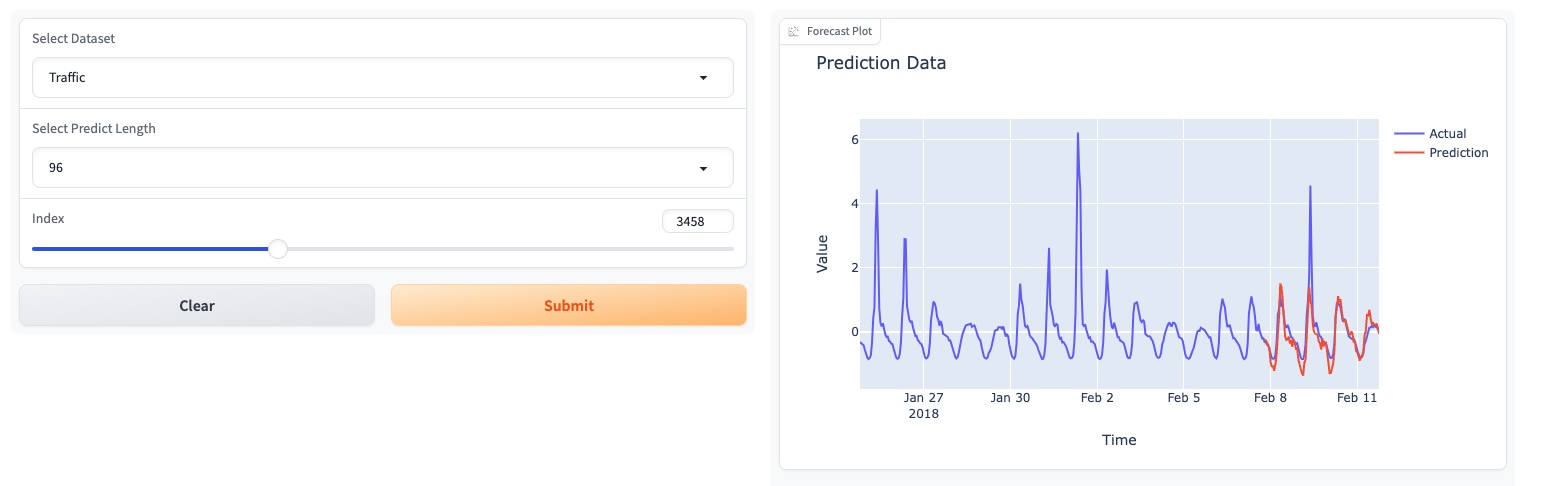The image size is (1542, 486).
Task: Click the Time x-axis title
Action: [x=1119, y=440]
